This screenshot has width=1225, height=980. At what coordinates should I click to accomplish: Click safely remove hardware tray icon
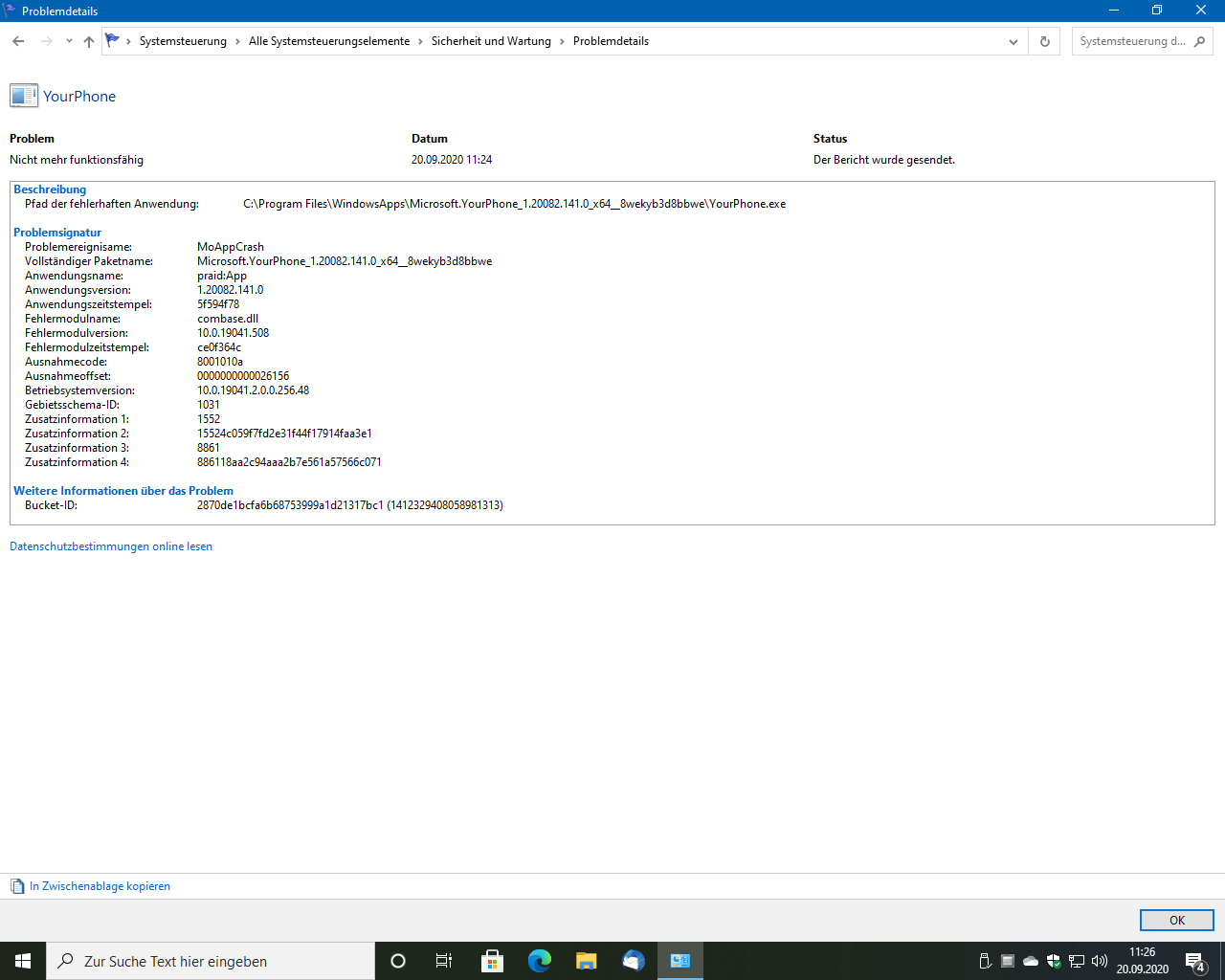[985, 961]
